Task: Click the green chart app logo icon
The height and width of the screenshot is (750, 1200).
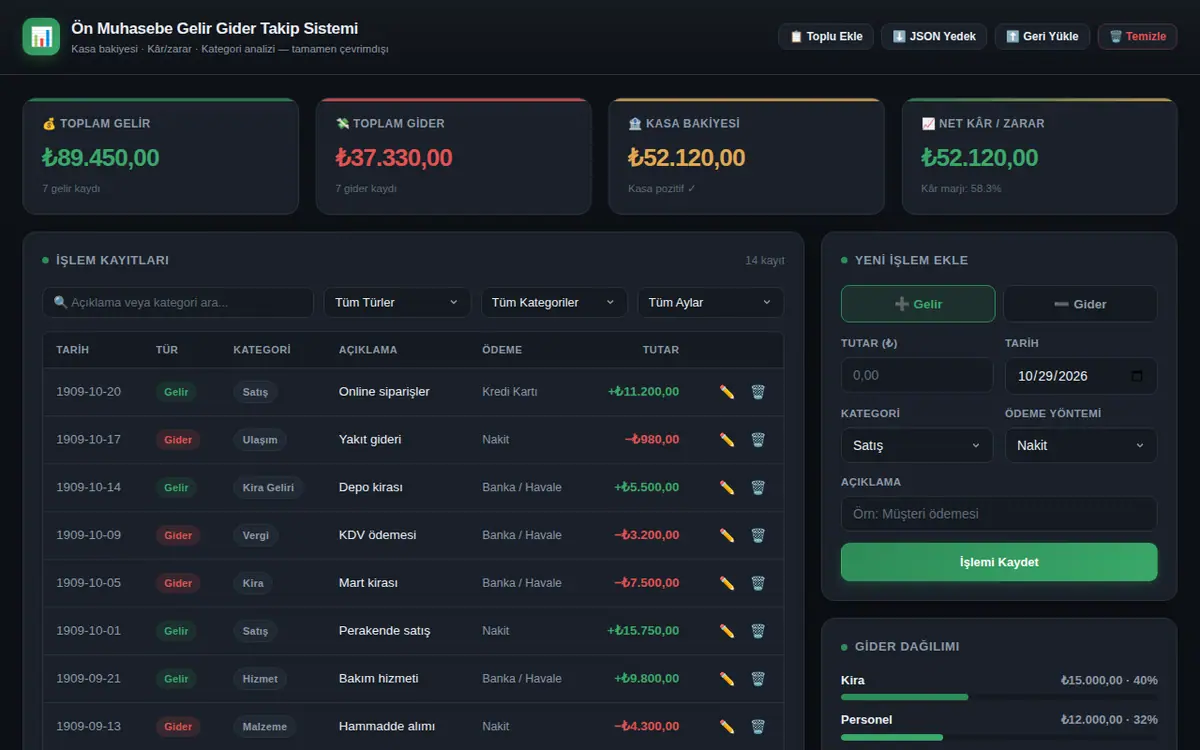Action: tap(41, 37)
